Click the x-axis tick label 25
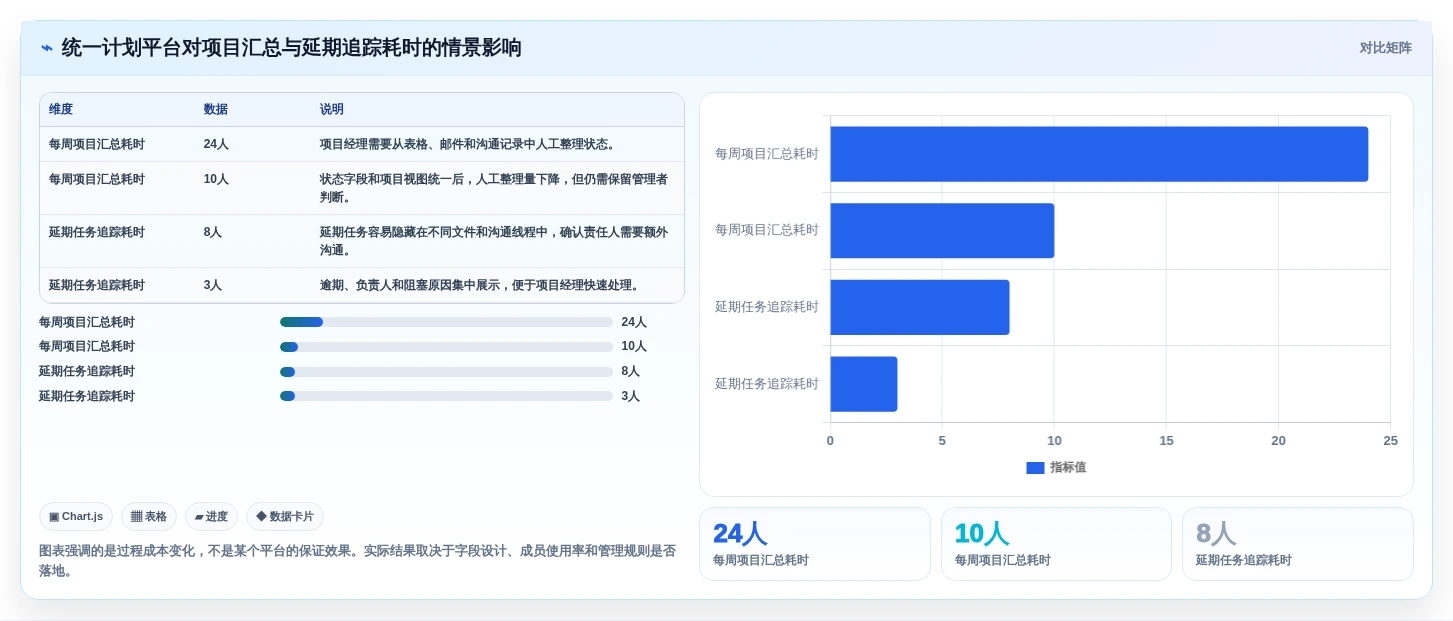1453x621 pixels. tap(1390, 441)
